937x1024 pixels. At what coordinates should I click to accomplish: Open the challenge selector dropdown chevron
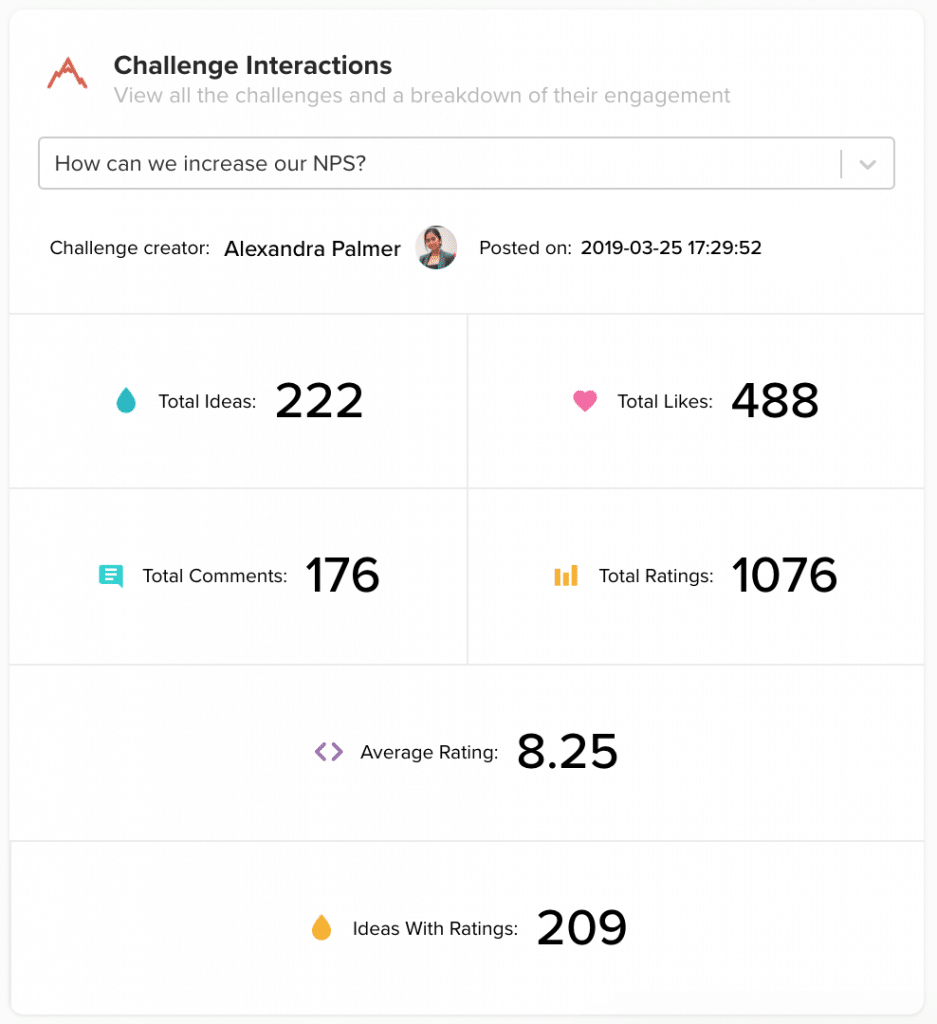pos(867,164)
